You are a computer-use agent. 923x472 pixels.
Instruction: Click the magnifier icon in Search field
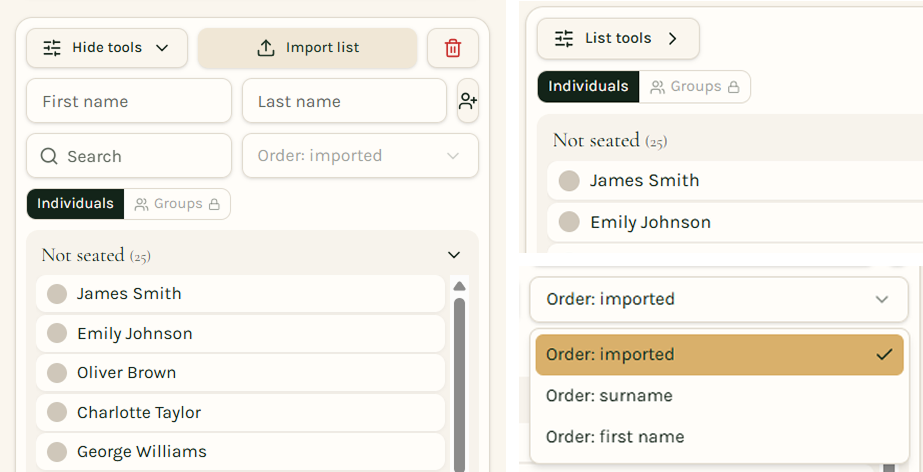tap(49, 156)
